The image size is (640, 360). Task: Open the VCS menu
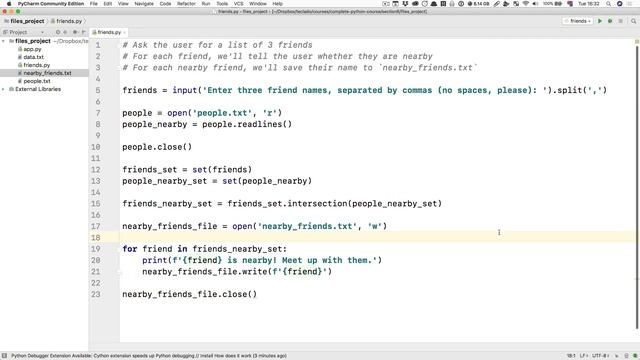[238, 4]
